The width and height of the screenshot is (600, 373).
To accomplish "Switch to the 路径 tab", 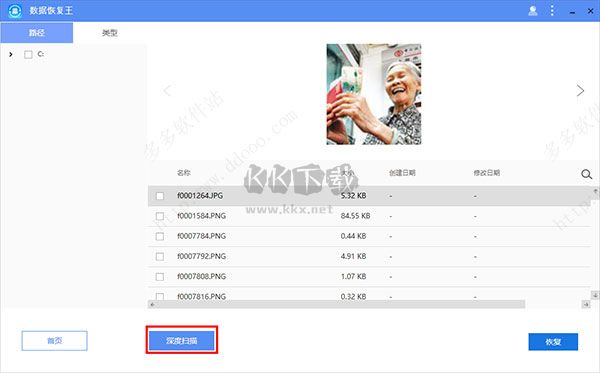I will point(37,33).
